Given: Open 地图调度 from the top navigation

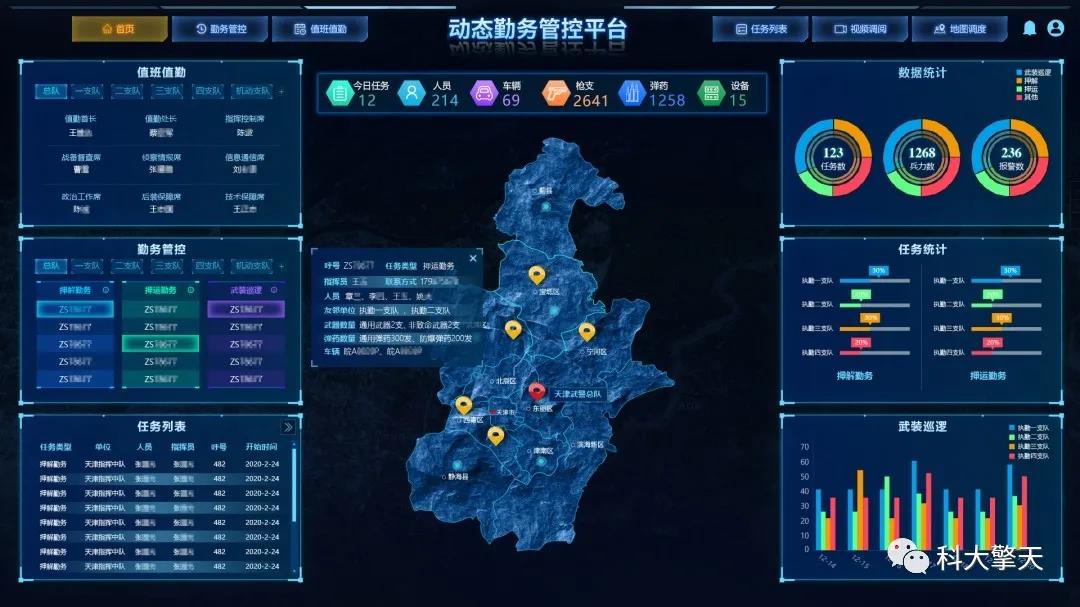Looking at the screenshot, I should coord(959,29).
